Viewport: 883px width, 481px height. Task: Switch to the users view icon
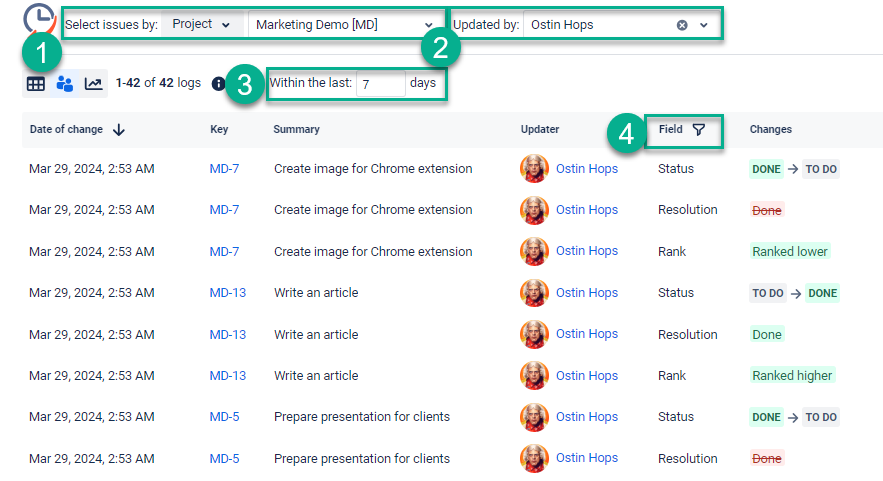[65, 84]
